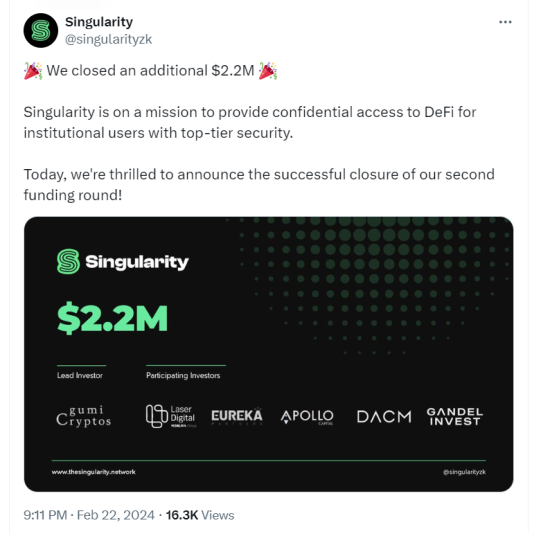The width and height of the screenshot is (550, 534).
Task: Click the Laser Digital logo
Action: click(x=171, y=416)
